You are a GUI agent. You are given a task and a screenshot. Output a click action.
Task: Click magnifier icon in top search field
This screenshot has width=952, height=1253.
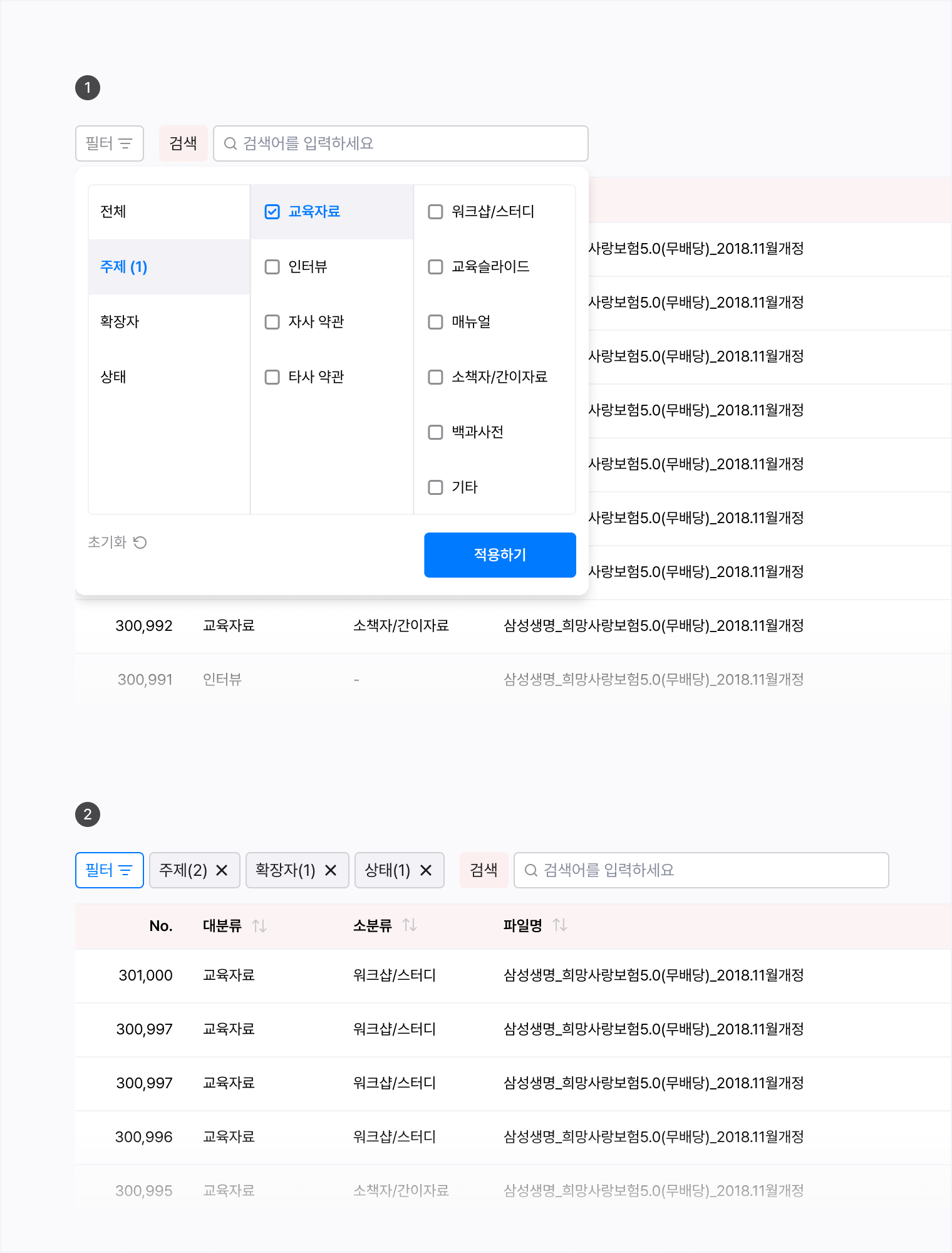click(230, 143)
